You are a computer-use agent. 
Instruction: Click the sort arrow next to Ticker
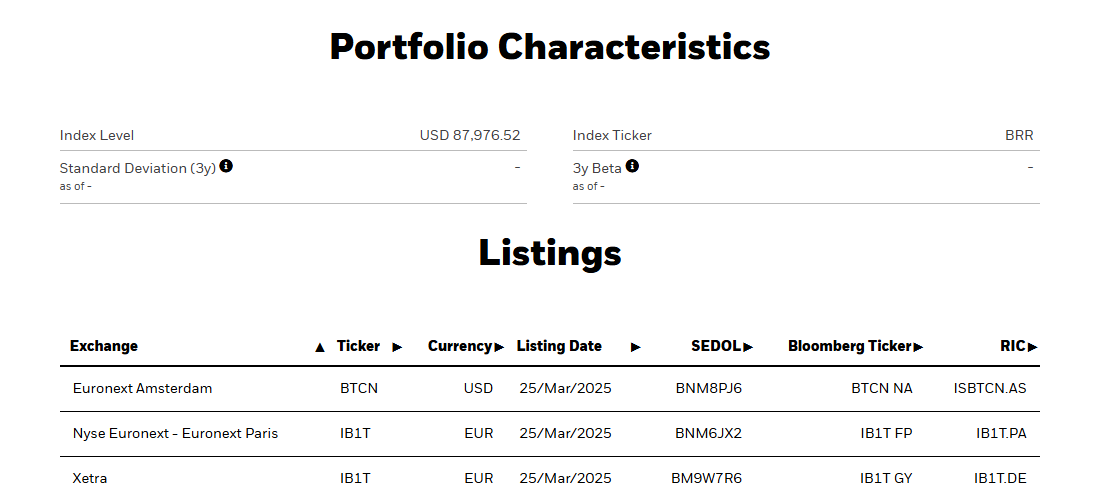tap(397, 347)
